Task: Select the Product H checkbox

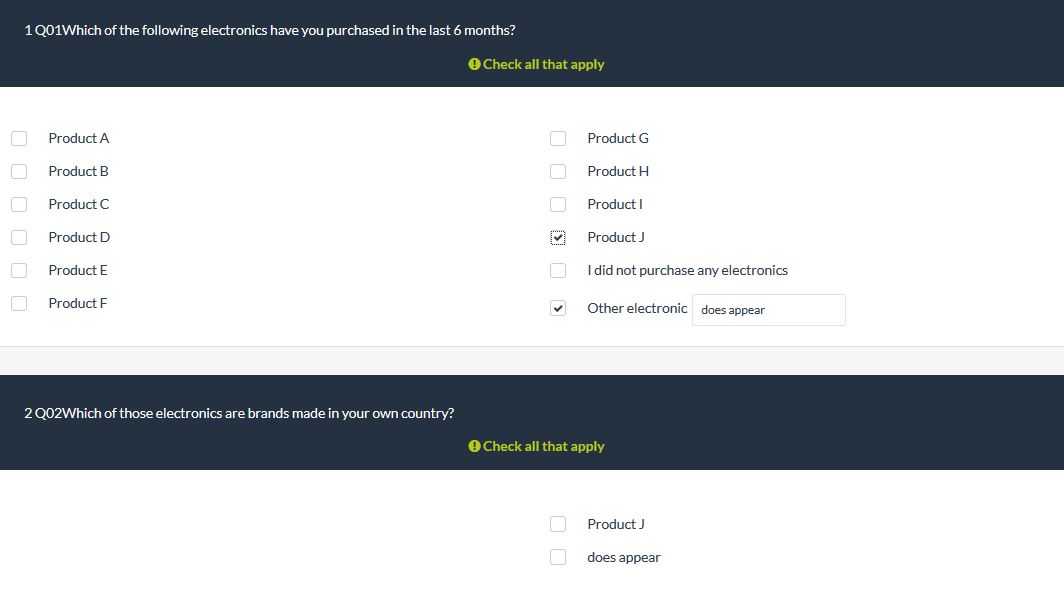Action: [558, 171]
